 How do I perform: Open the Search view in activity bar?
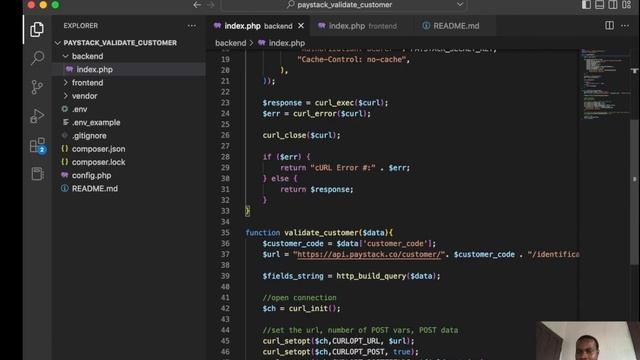(37, 58)
